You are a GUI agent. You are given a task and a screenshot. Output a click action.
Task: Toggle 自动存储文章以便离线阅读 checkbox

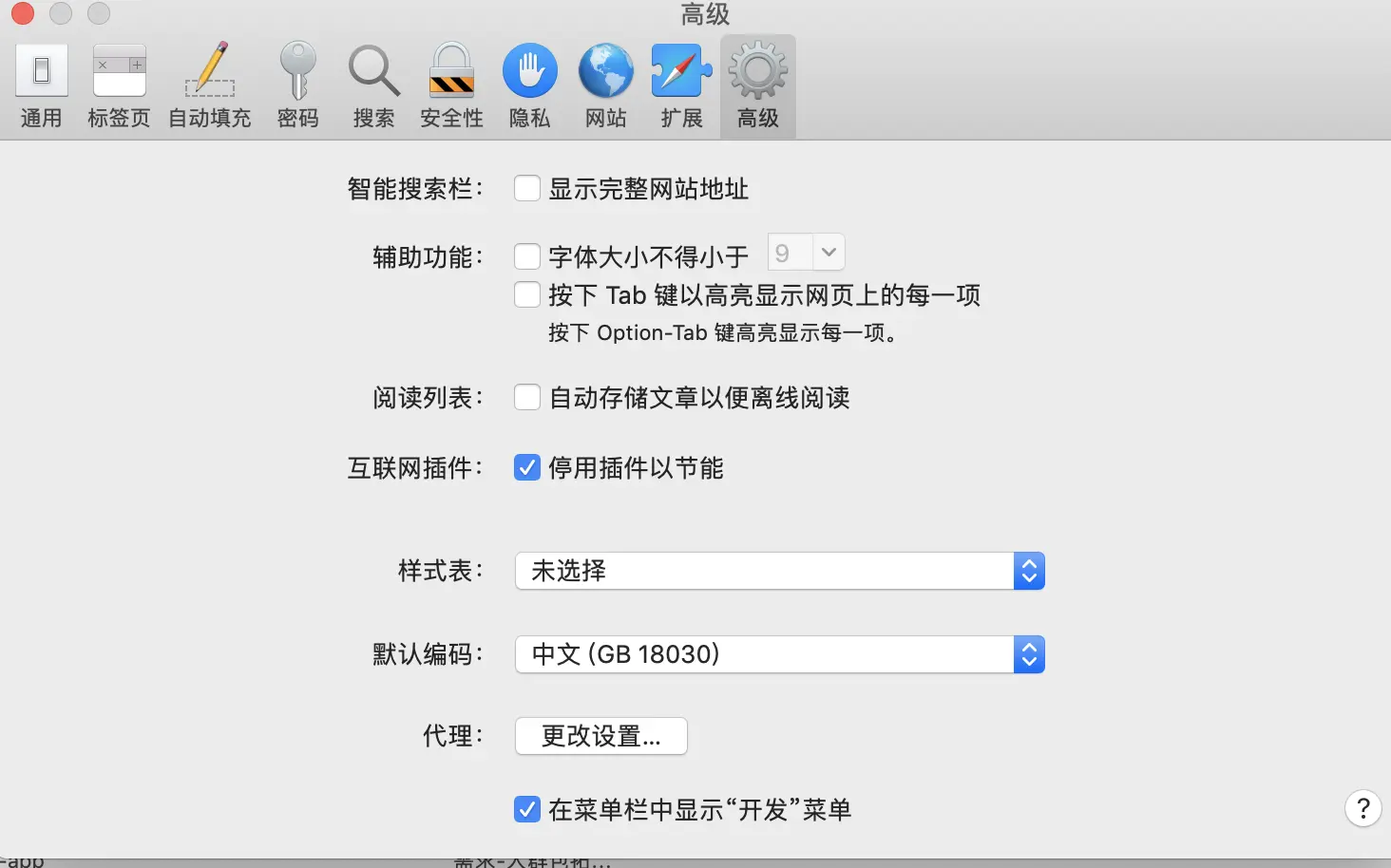point(527,397)
